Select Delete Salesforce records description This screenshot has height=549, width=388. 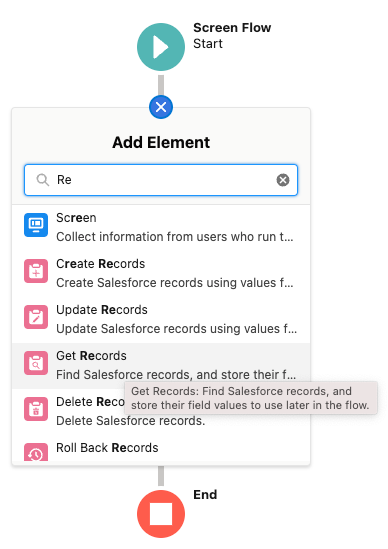pos(131,421)
